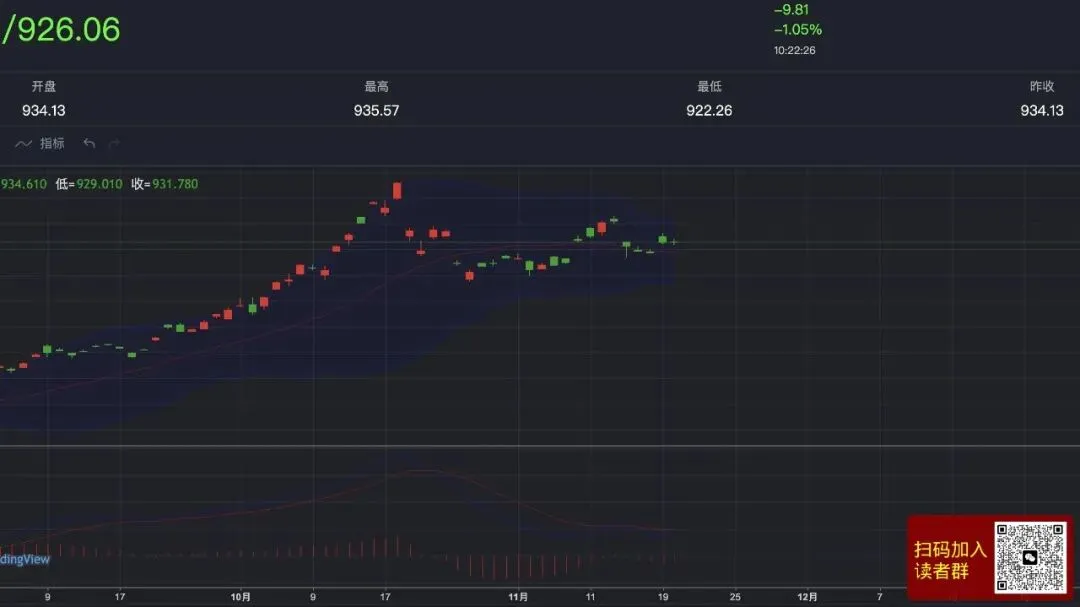Click the price change -9.81
This screenshot has height=607, width=1080.
click(x=791, y=10)
